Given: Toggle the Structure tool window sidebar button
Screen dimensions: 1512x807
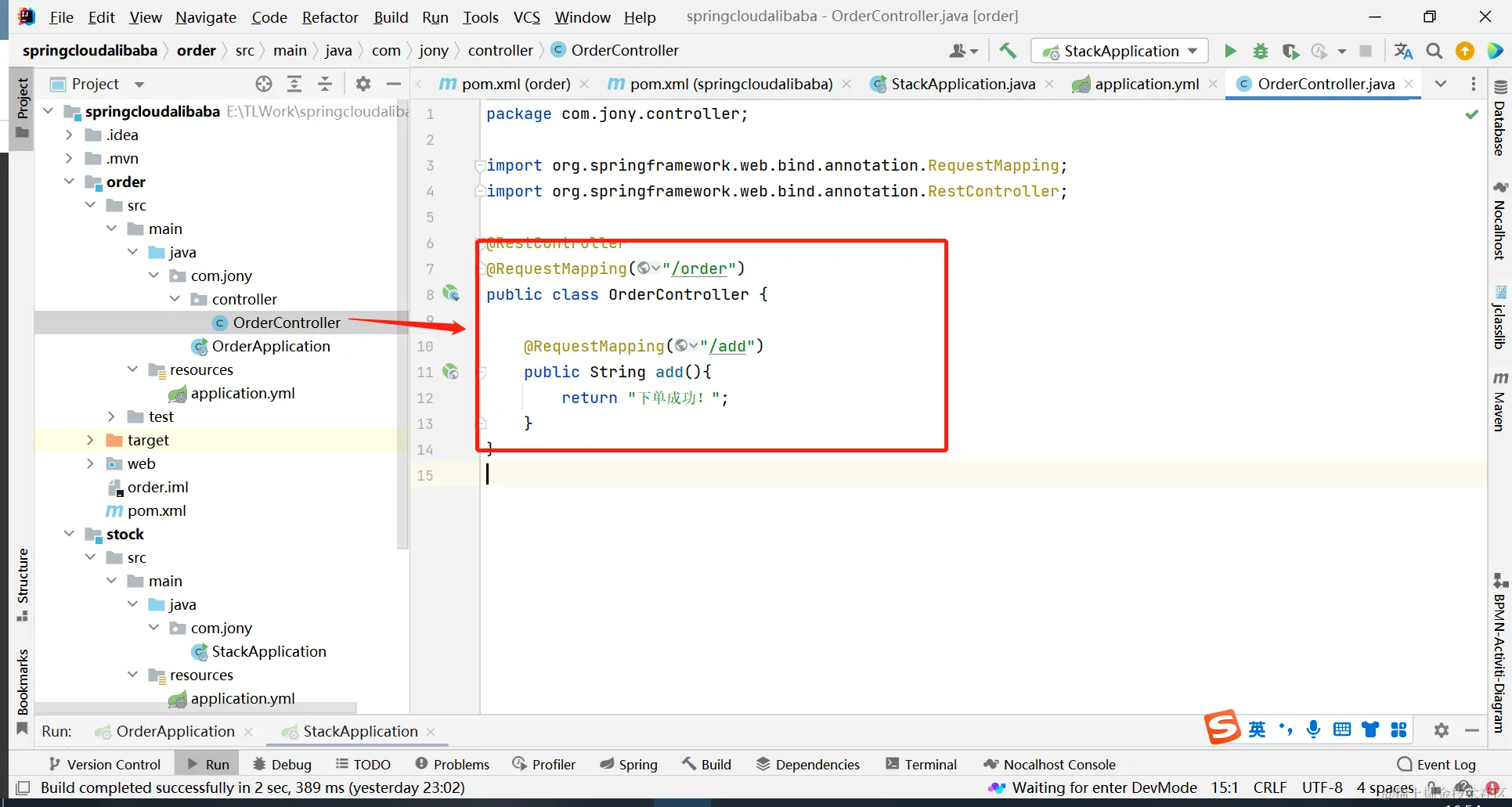Looking at the screenshot, I should point(22,585).
